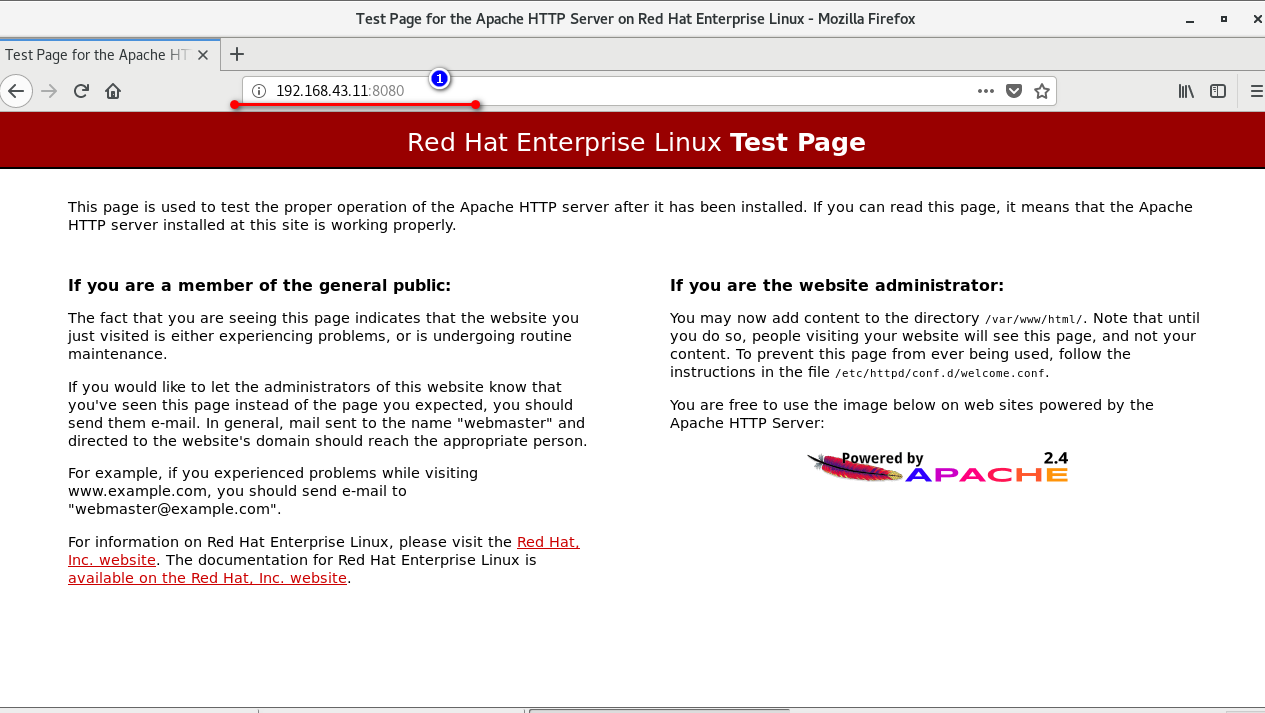Open the Firefox hamburger menu
Screen dimensions: 1265x713
(1256, 91)
